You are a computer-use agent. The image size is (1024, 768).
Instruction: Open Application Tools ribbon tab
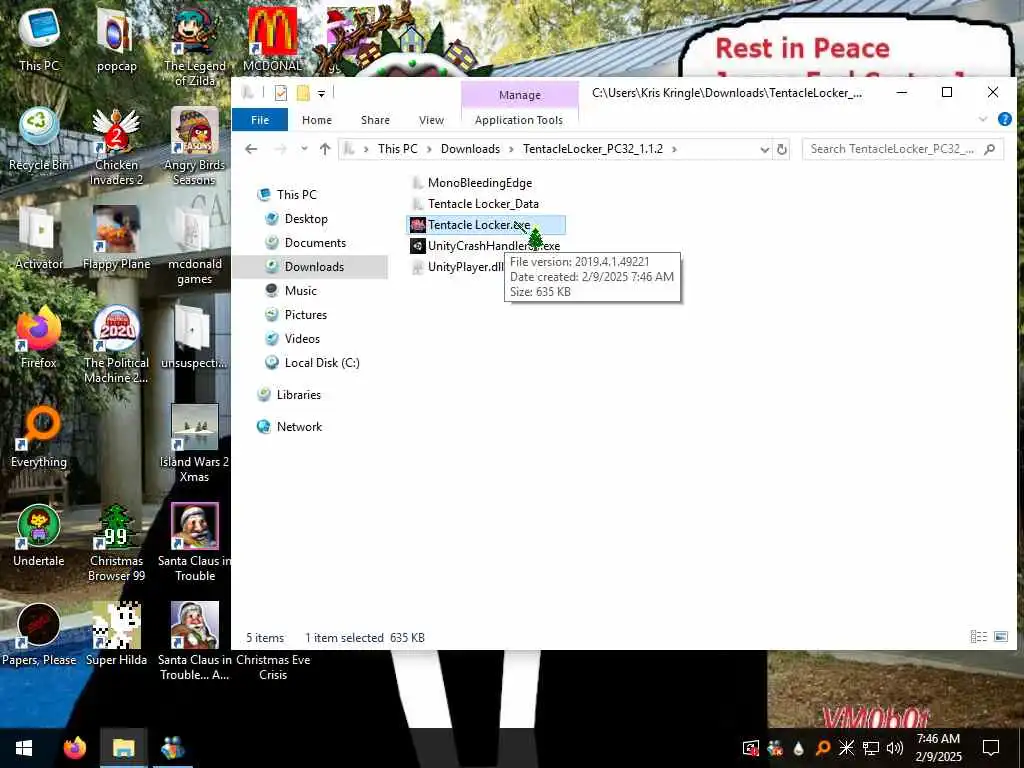pos(519,120)
